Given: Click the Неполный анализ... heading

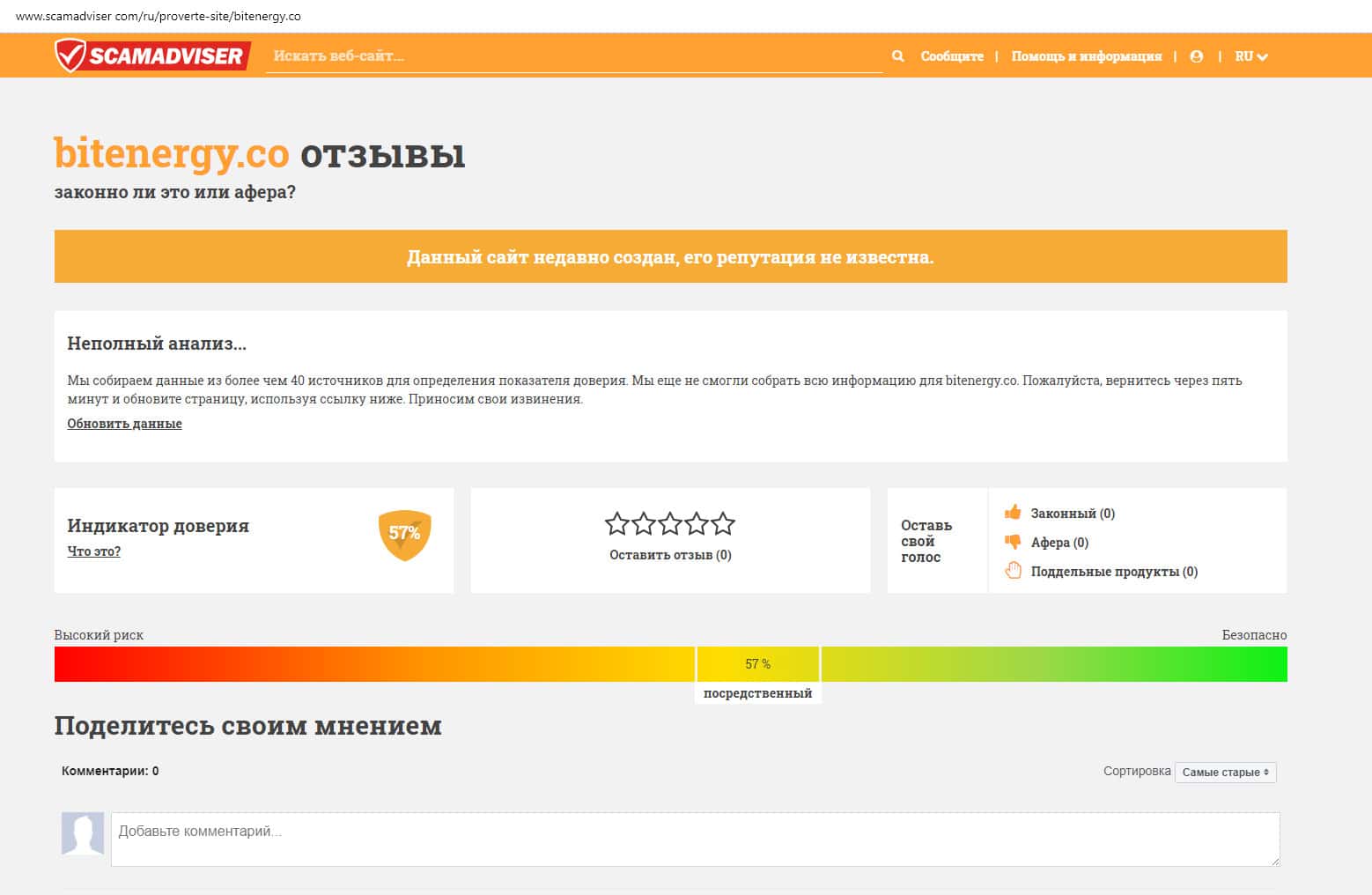Looking at the screenshot, I should pos(157,344).
